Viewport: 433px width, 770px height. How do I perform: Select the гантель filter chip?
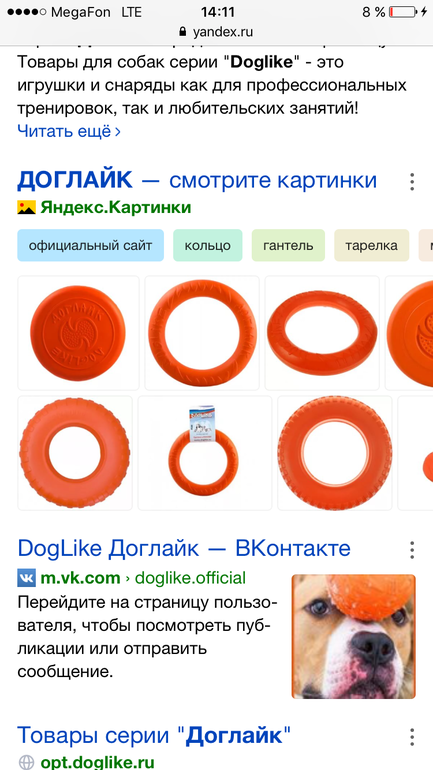coord(288,245)
